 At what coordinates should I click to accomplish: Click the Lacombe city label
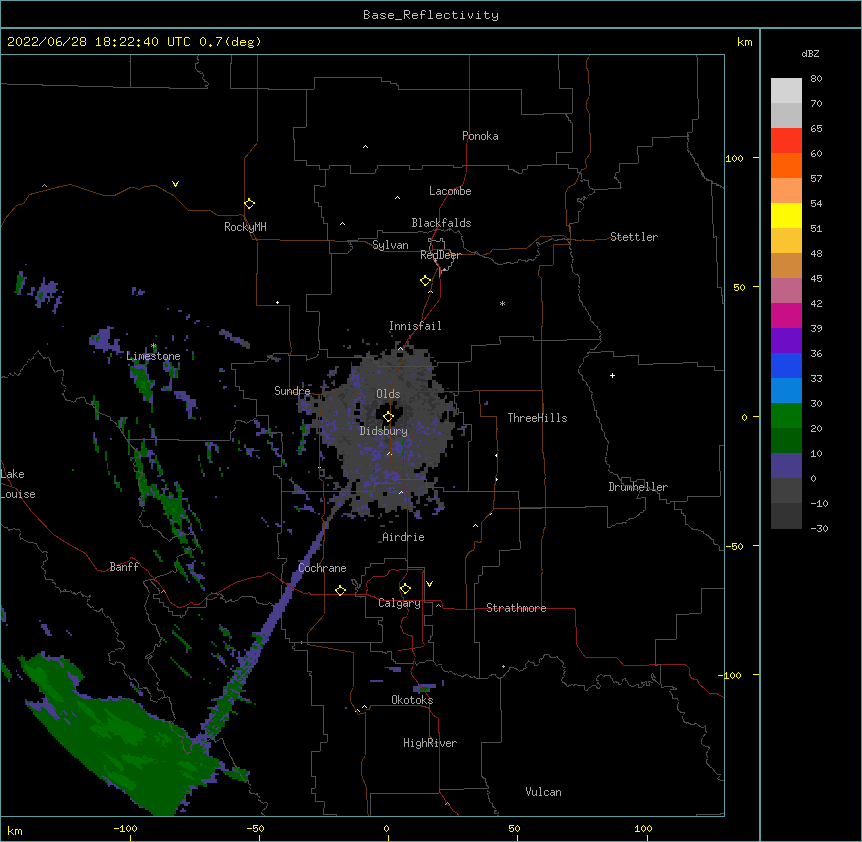coord(450,191)
